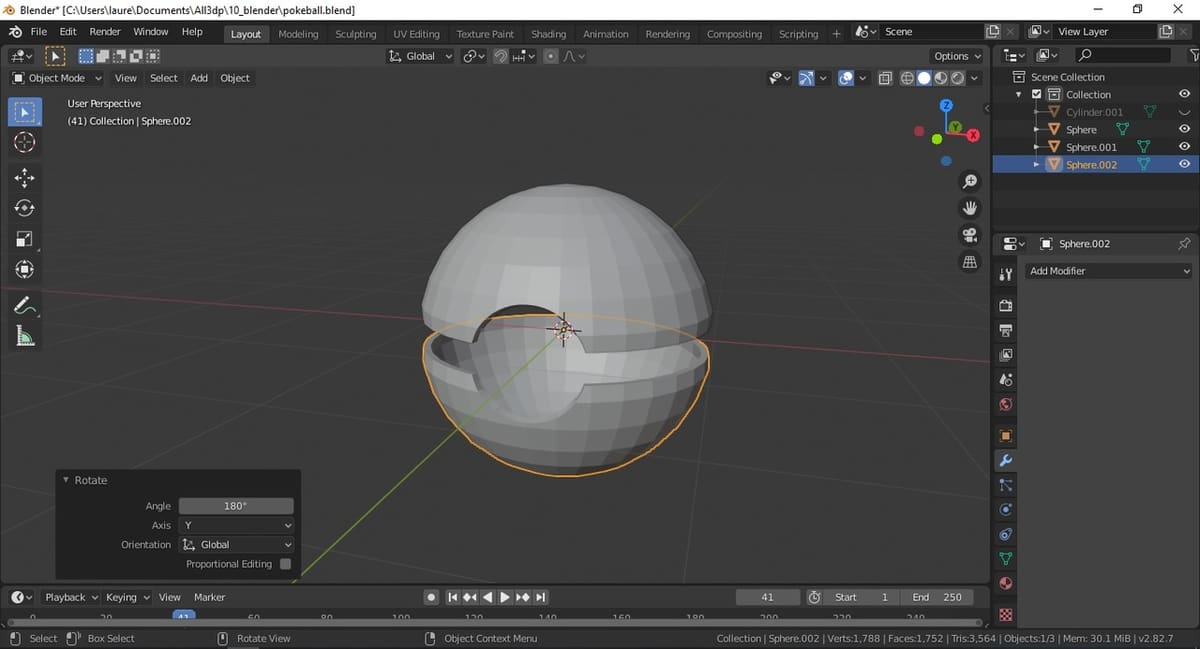Click the zoom view magnifier icon
Viewport: 1200px width, 649px height.
coord(969,181)
